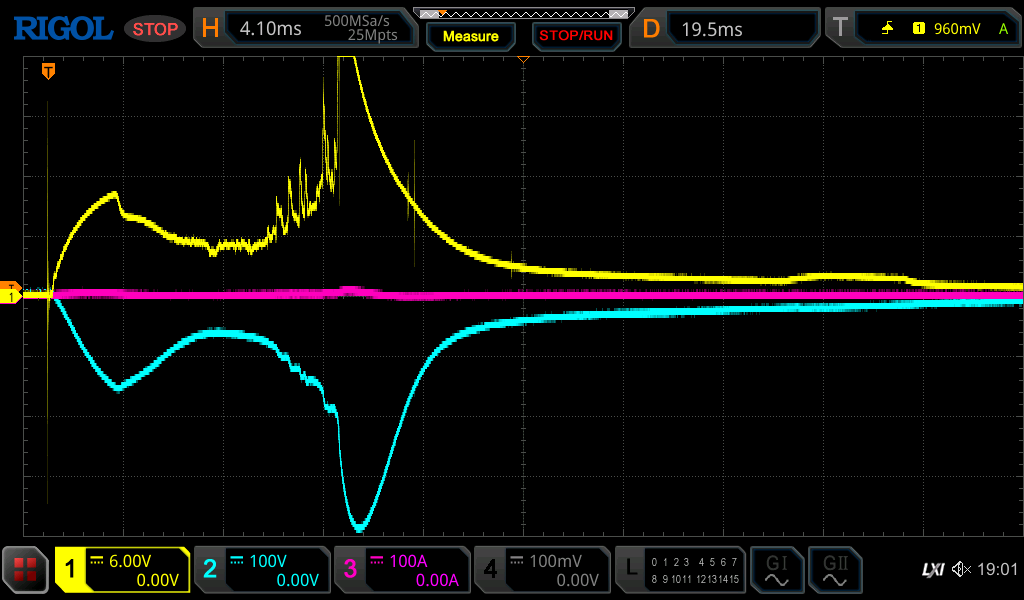Viewport: 1024px width, 600px height.
Task: Click the muted speaker sound icon
Action: 961,570
